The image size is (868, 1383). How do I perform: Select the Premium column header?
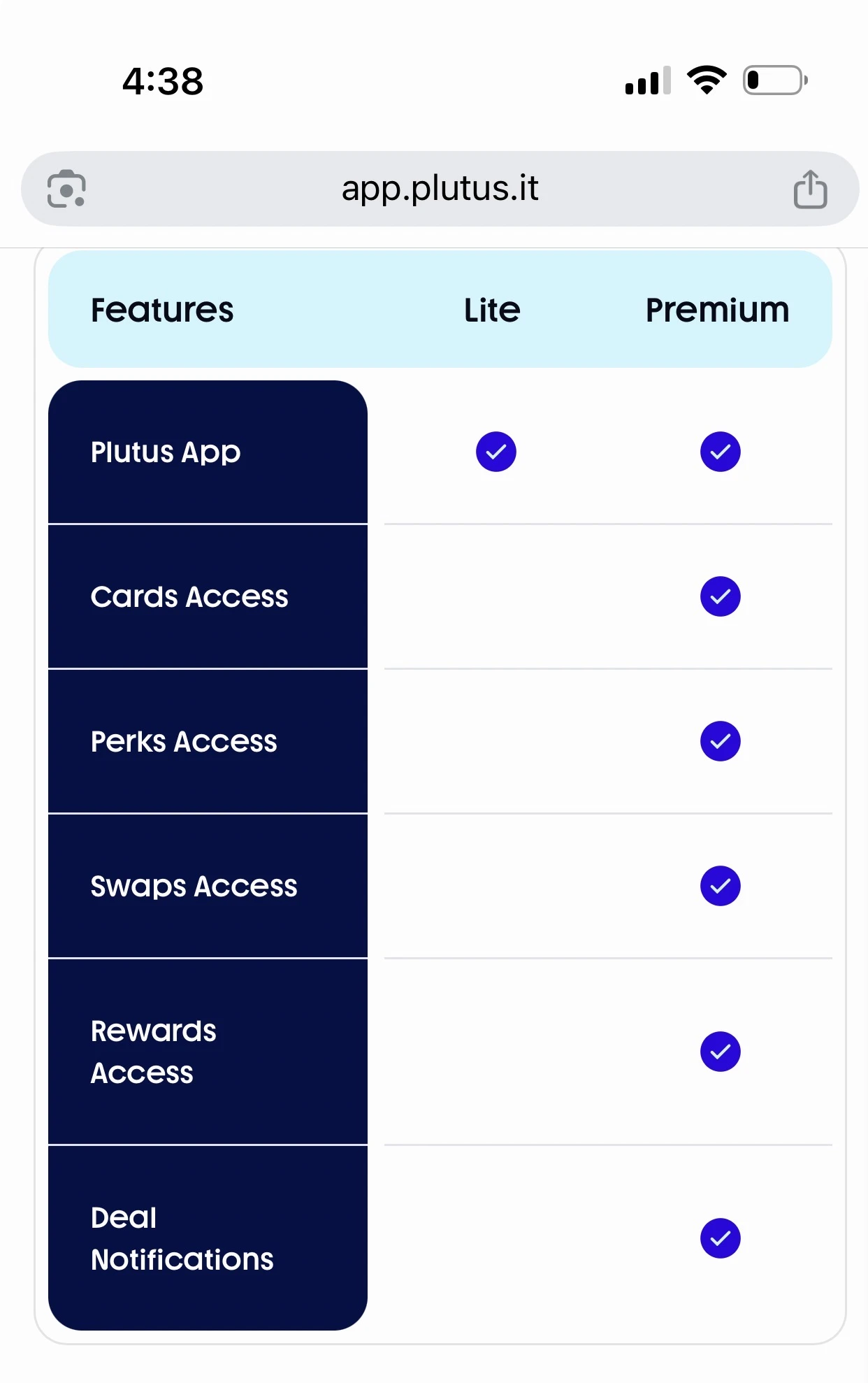pos(716,309)
